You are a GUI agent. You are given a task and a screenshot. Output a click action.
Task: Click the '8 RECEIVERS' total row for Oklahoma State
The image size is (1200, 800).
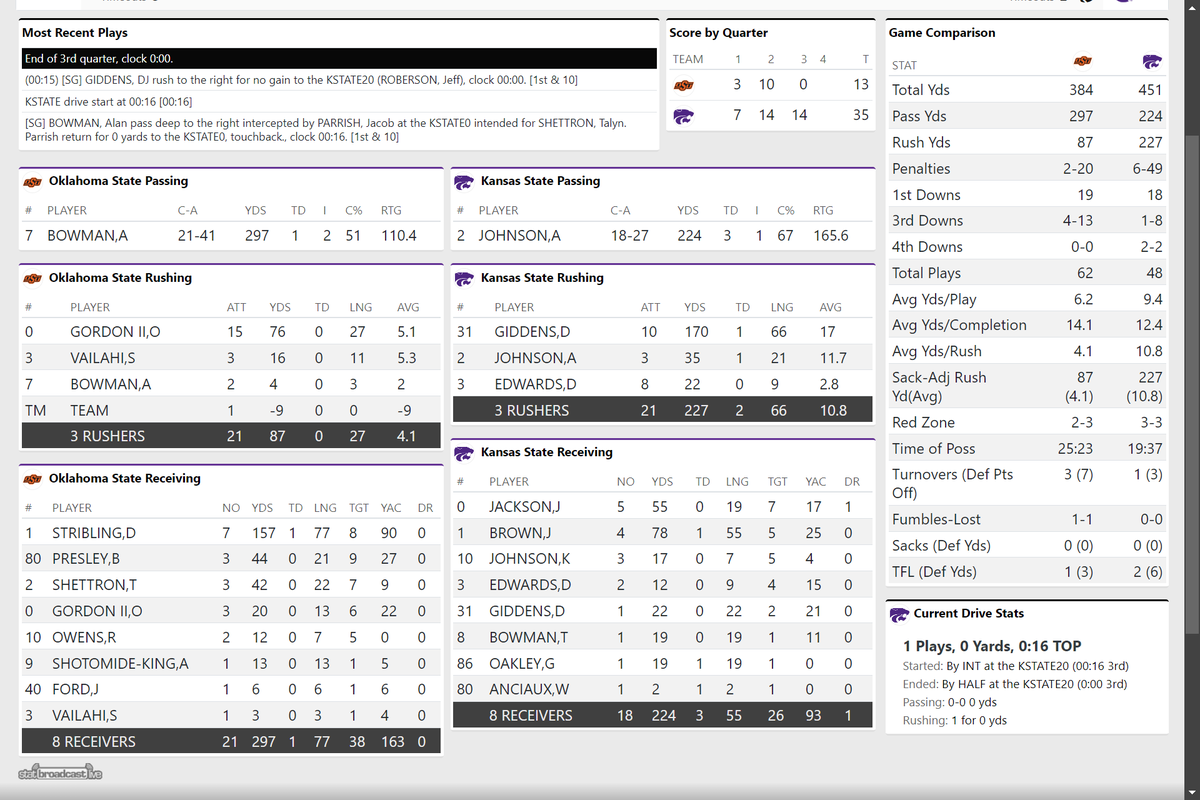tap(232, 742)
